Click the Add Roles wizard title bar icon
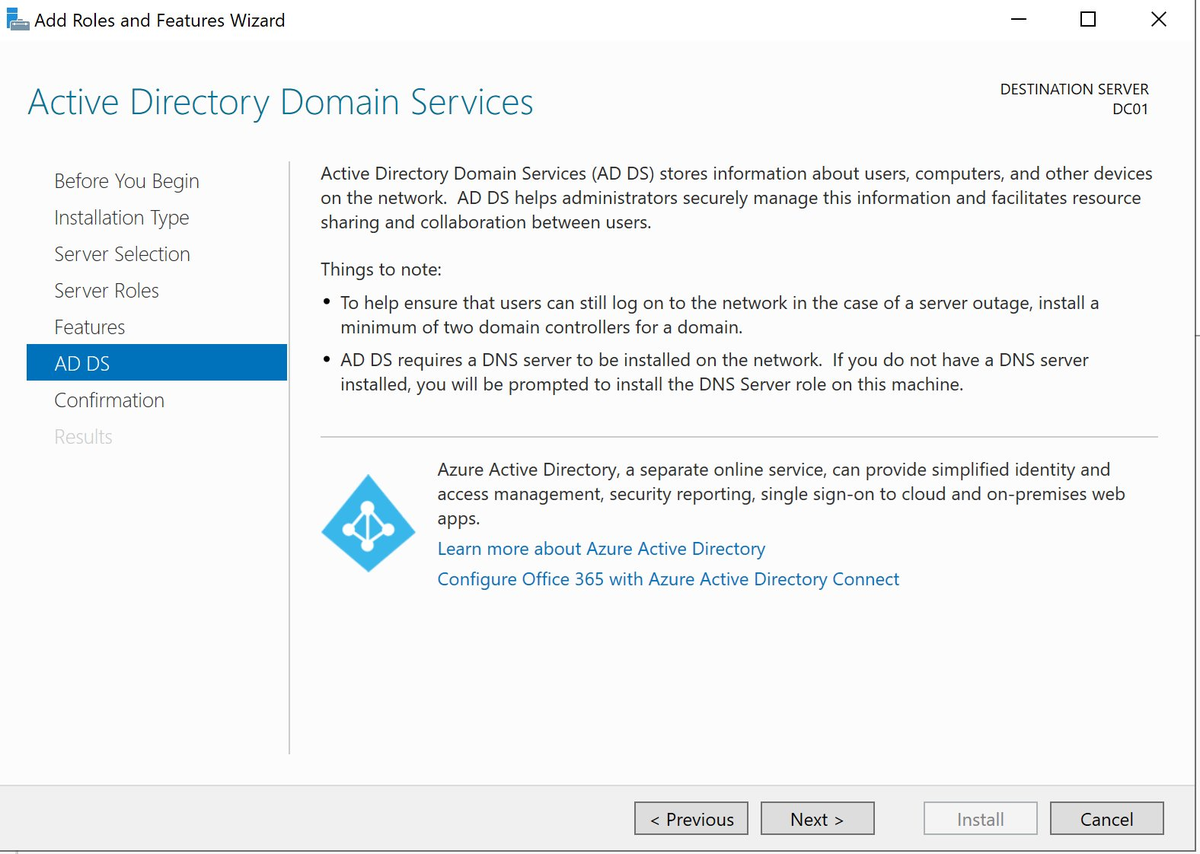The width and height of the screenshot is (1200, 854). tap(17, 20)
